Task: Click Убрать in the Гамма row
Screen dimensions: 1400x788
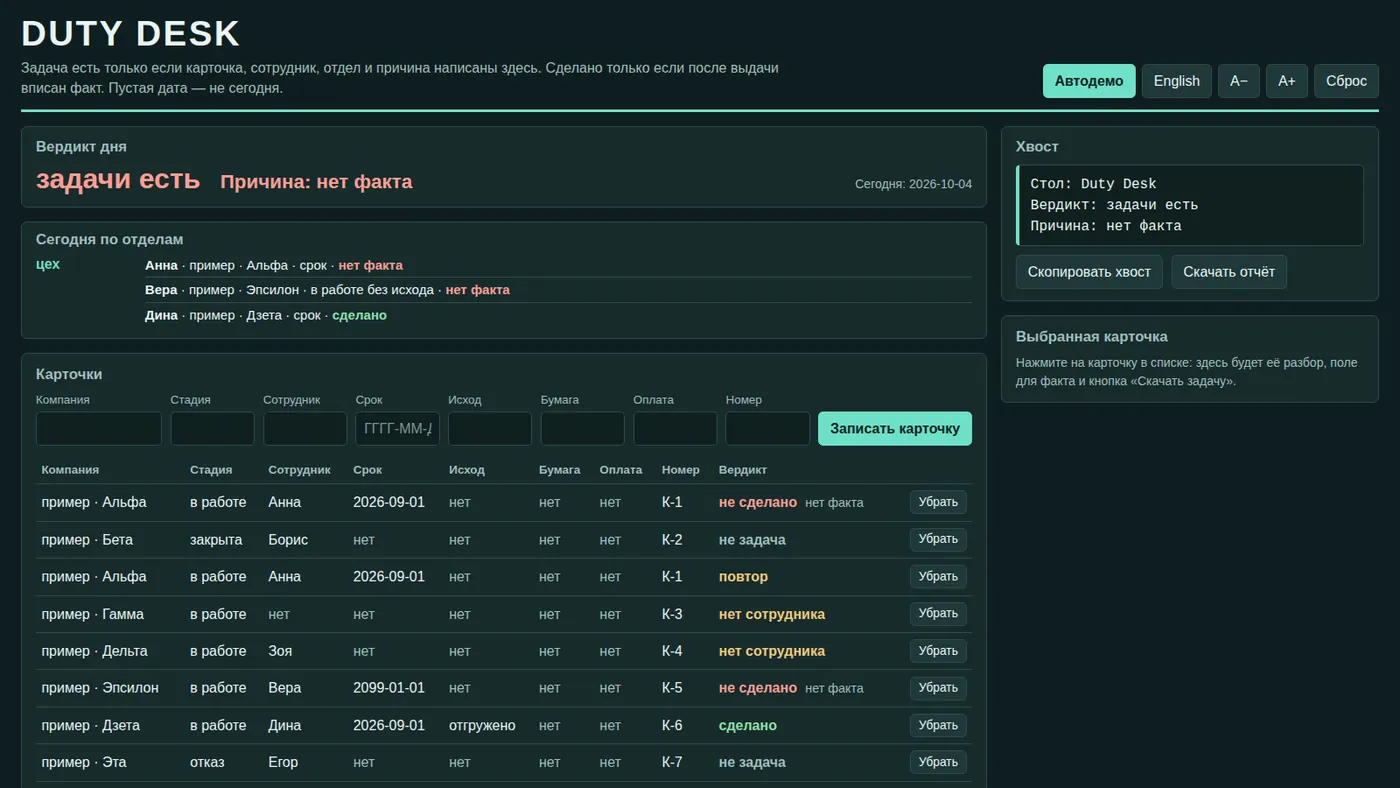Action: pos(938,614)
